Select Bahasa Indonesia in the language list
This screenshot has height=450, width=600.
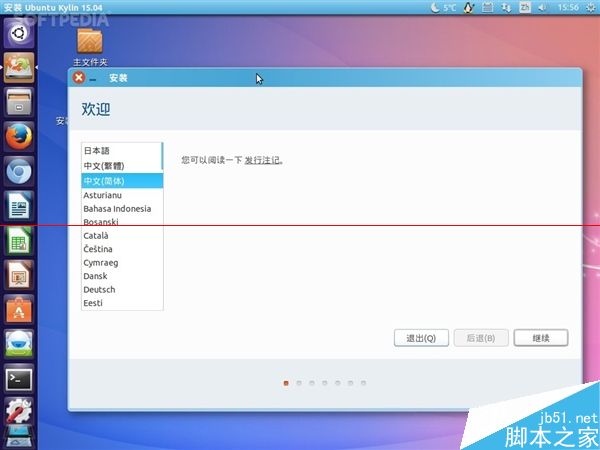[122, 209]
